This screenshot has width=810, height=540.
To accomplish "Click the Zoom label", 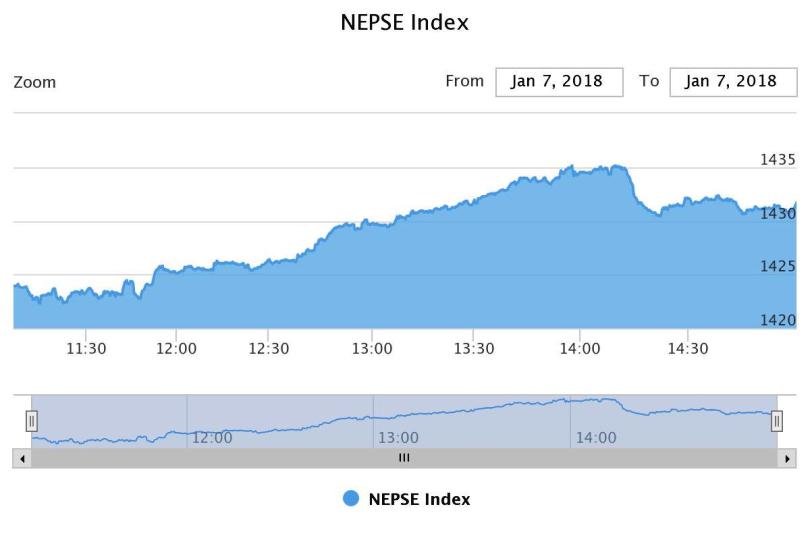I will click(x=34, y=82).
